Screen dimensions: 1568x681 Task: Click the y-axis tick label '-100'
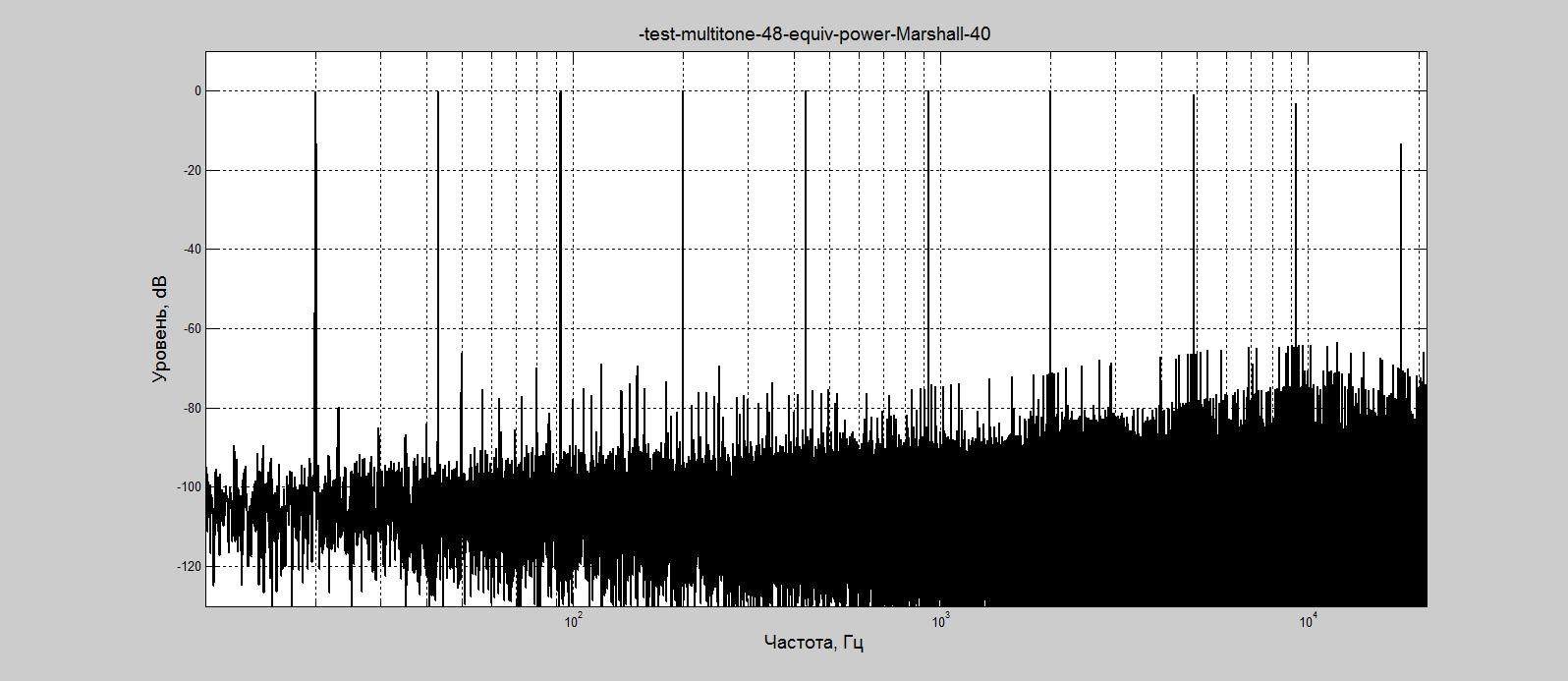190,487
